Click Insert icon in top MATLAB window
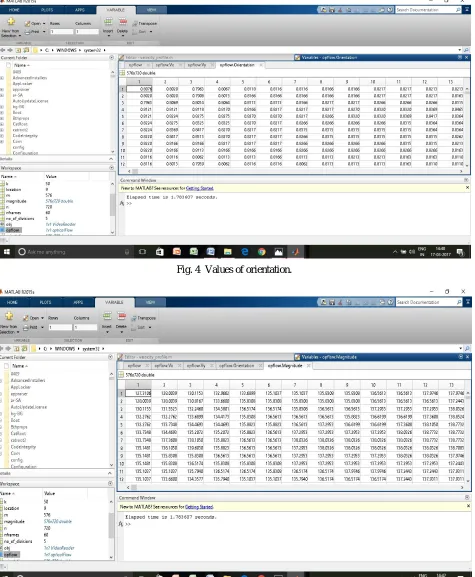 108,22
